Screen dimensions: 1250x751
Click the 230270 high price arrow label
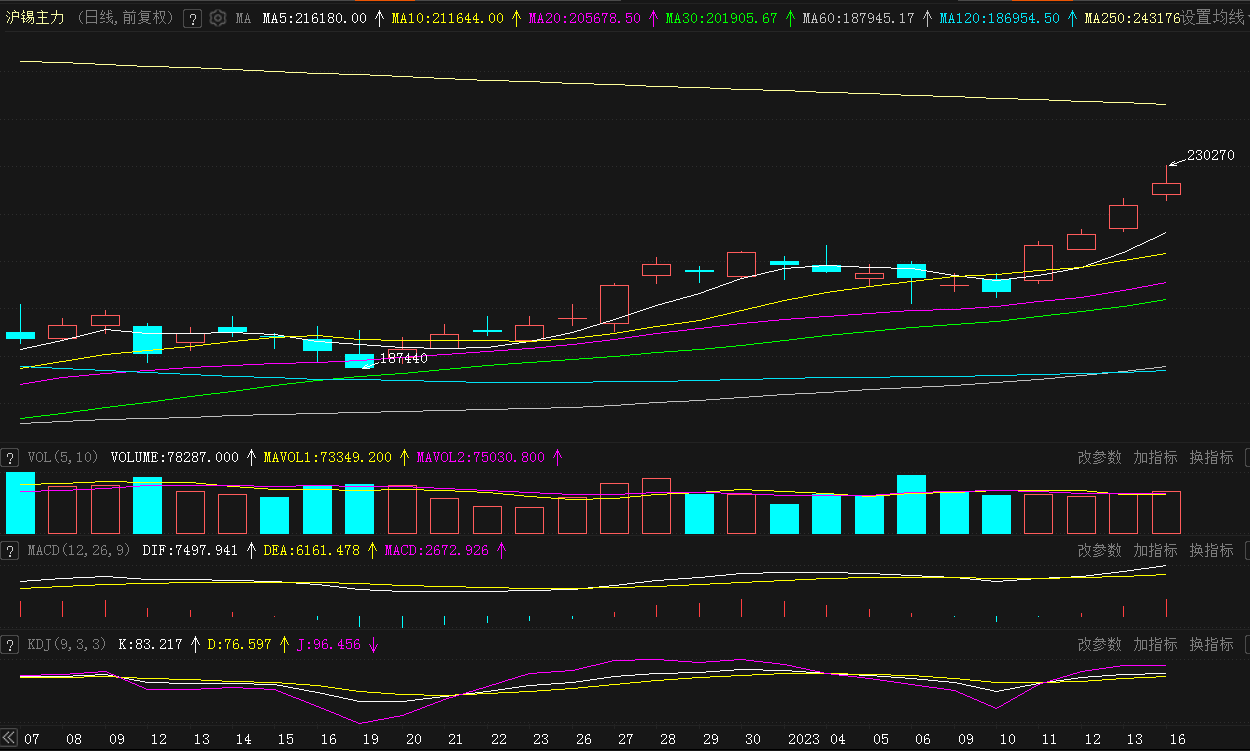click(x=1210, y=156)
